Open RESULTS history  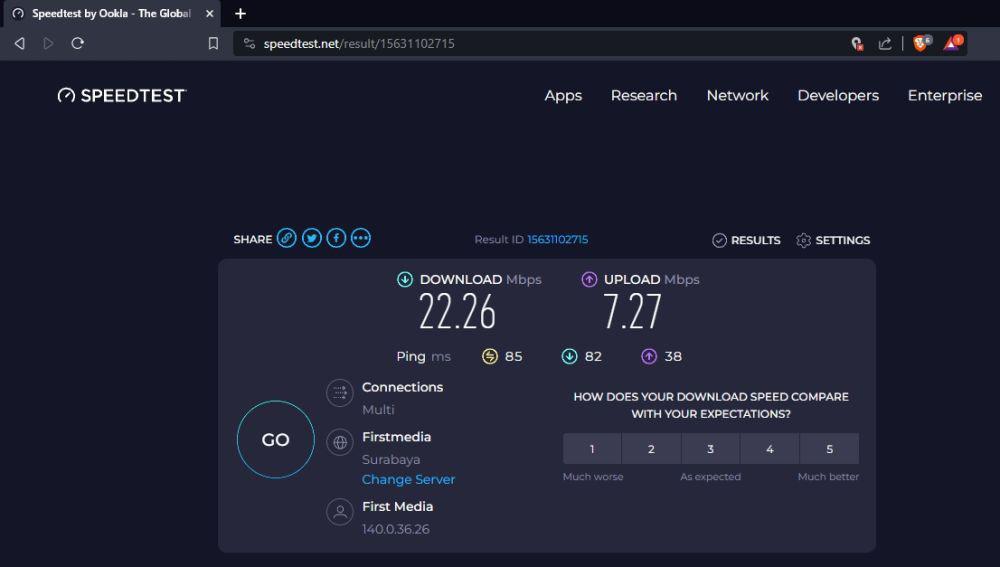(746, 240)
